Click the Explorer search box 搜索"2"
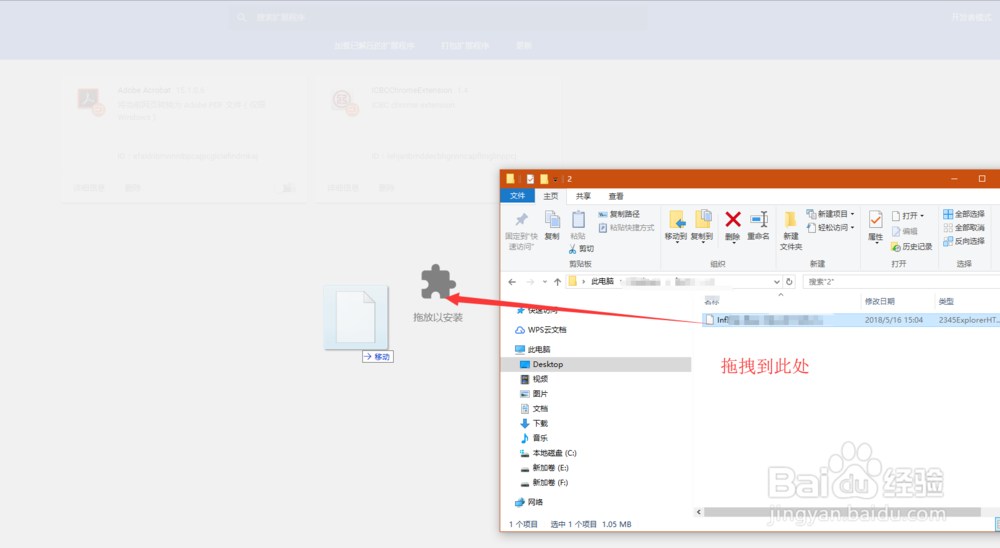 [901, 281]
